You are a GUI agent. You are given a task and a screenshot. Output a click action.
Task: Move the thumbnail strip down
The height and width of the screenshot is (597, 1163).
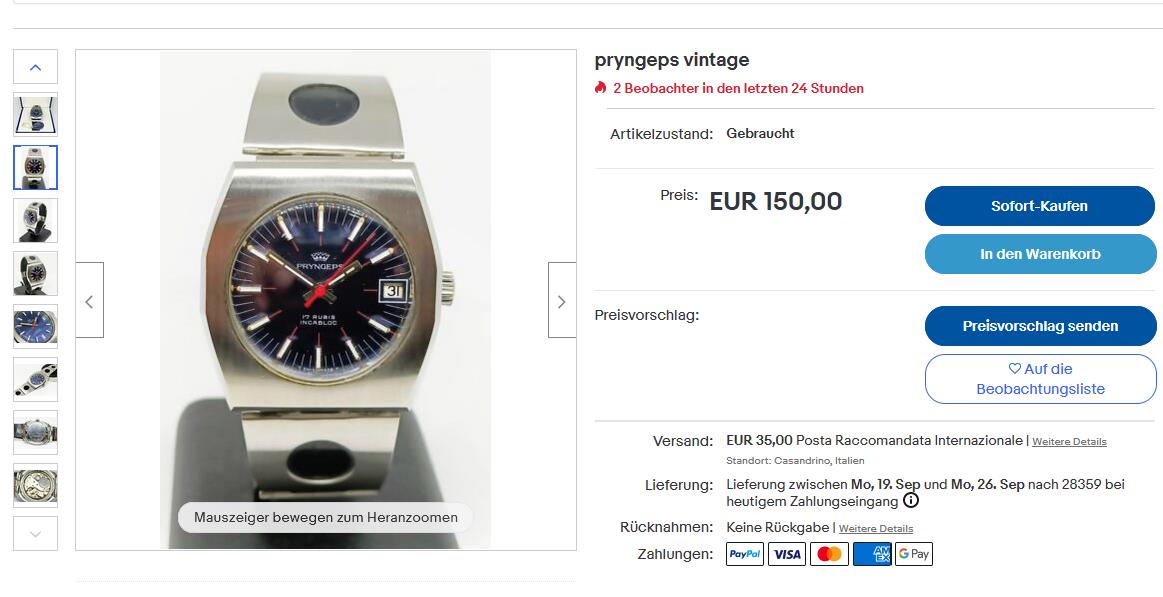36,534
